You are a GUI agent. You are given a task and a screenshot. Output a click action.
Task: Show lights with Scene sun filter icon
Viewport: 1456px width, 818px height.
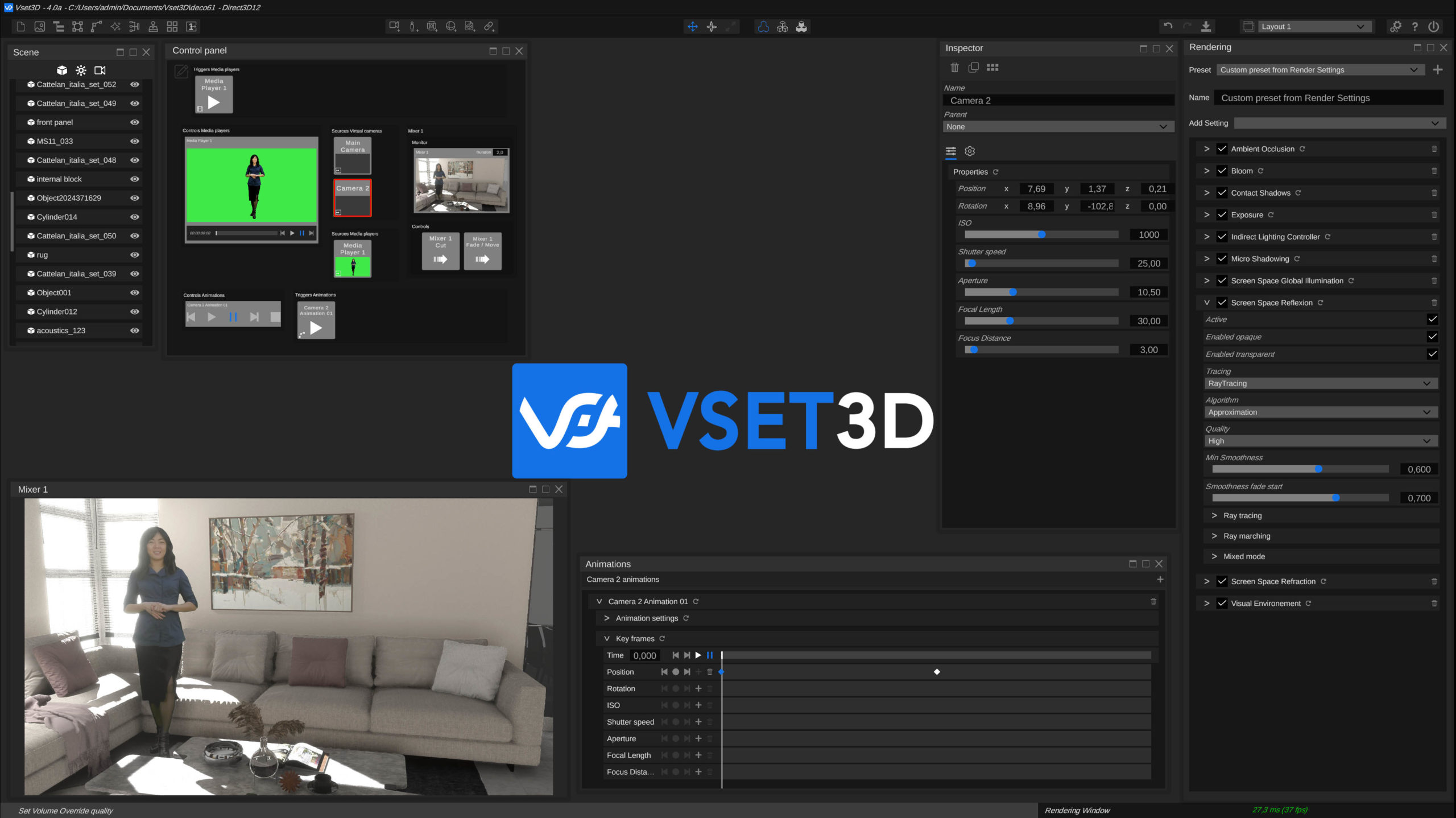click(81, 71)
